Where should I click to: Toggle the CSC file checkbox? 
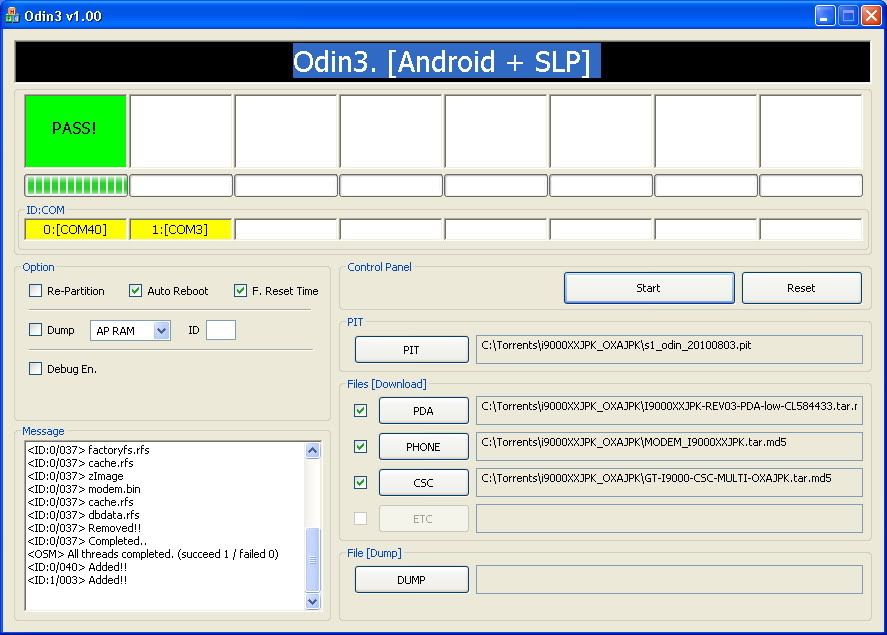pyautogui.click(x=360, y=482)
